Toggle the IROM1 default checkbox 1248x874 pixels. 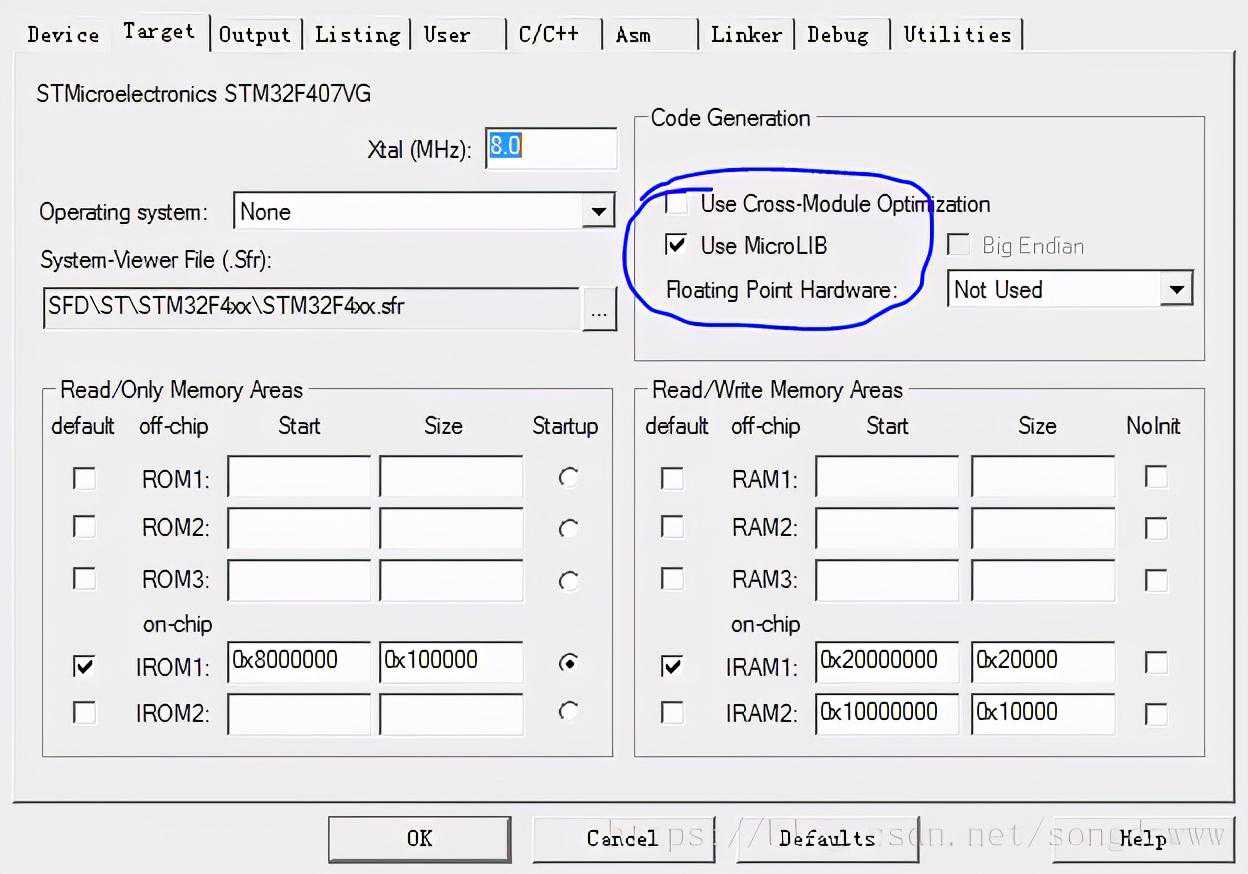click(x=85, y=664)
